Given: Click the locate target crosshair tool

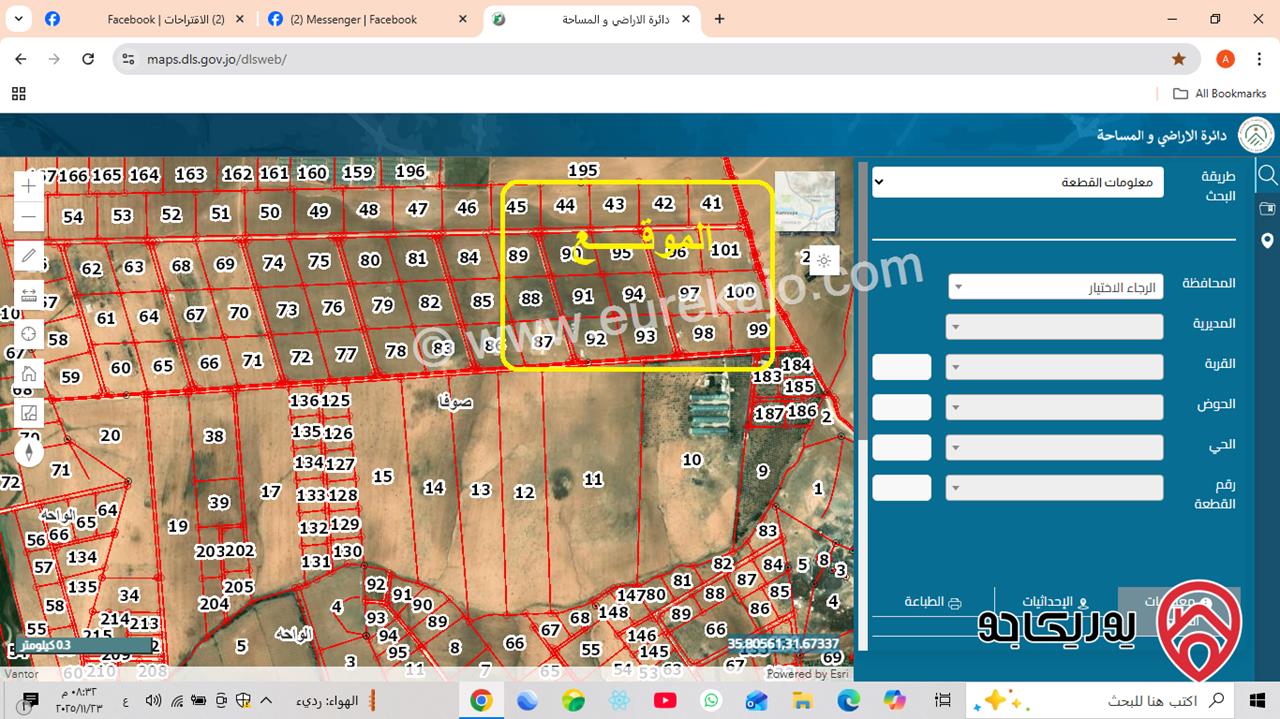Looking at the screenshot, I should [29, 334].
